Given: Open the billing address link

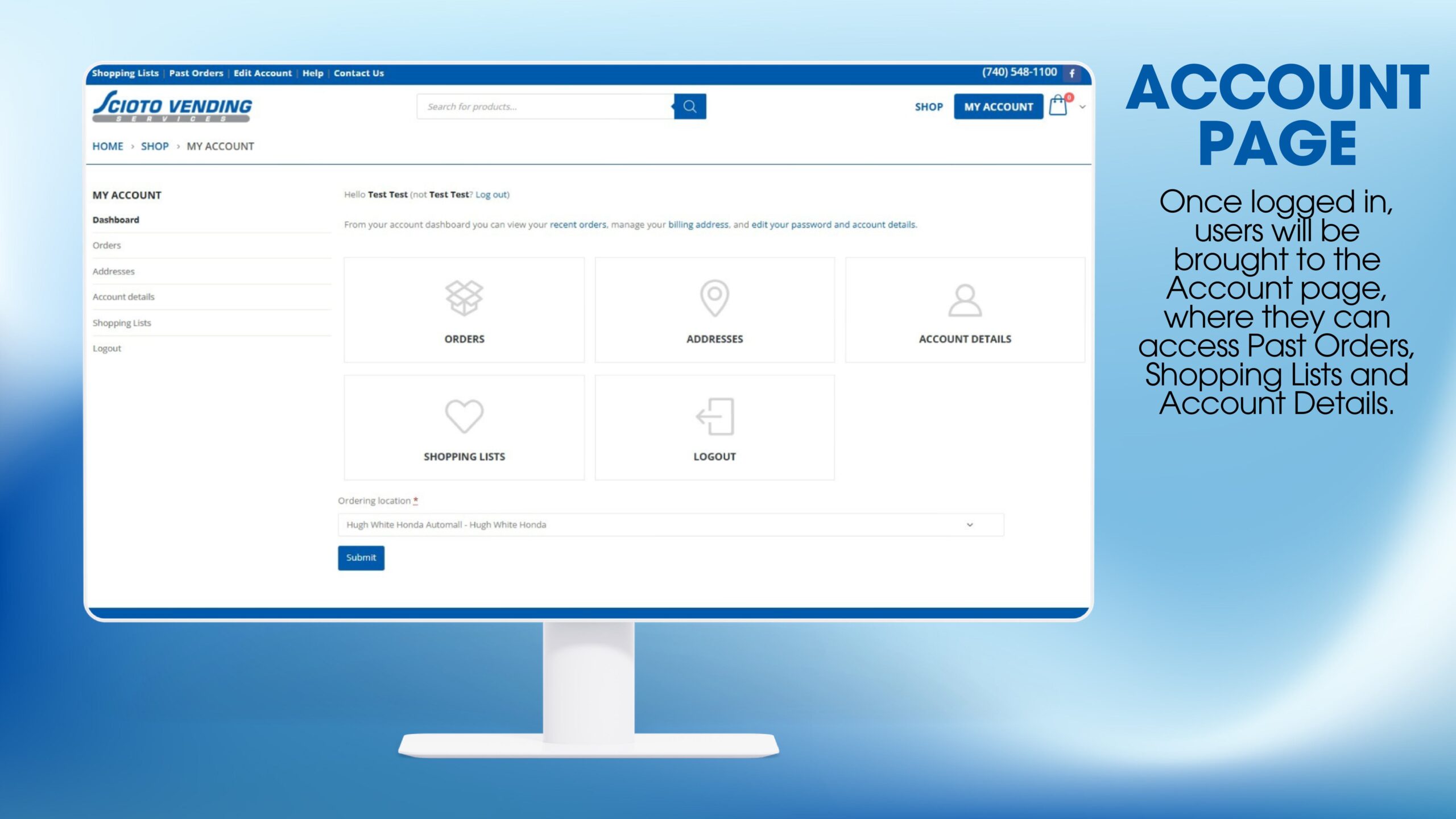Looking at the screenshot, I should click(698, 225).
